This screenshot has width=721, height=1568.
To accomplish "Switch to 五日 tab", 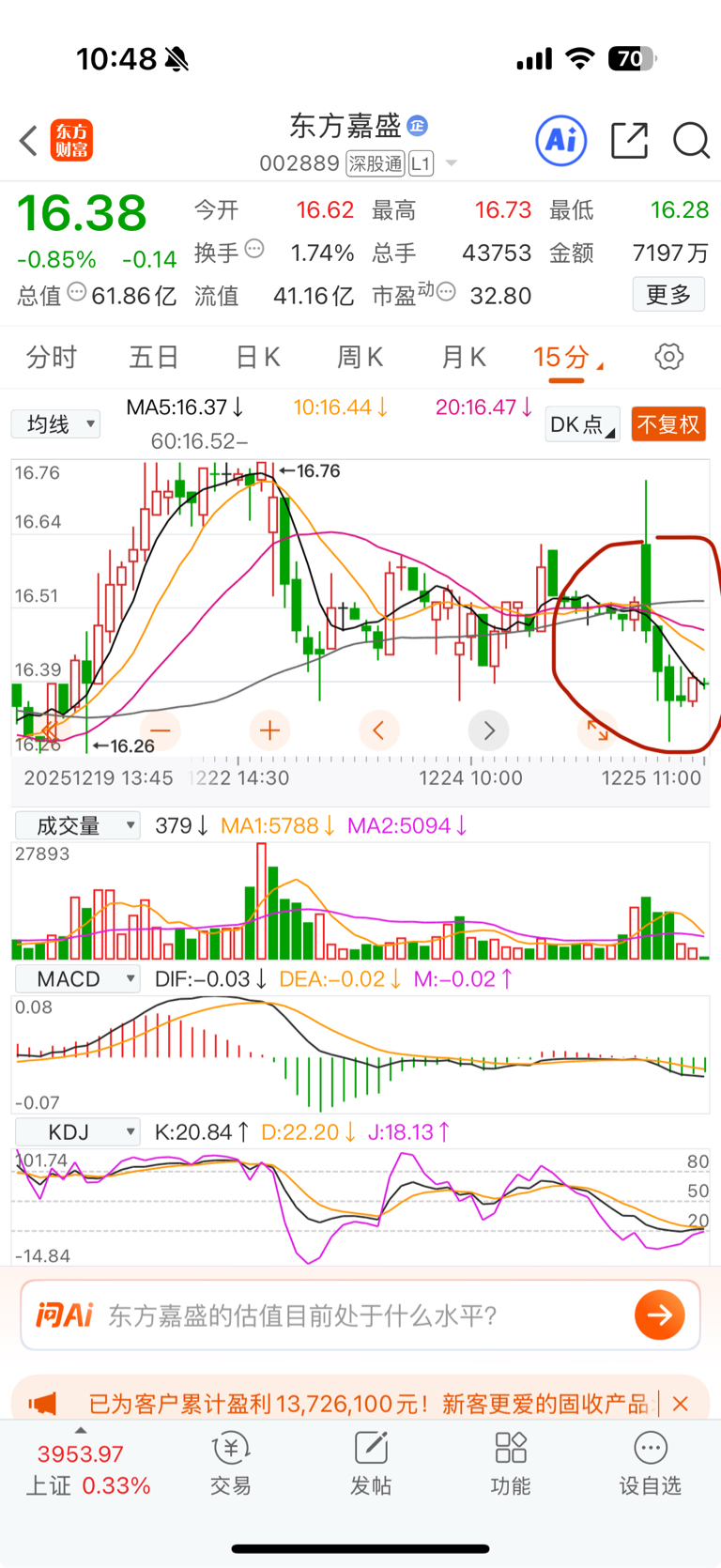I will [x=154, y=357].
